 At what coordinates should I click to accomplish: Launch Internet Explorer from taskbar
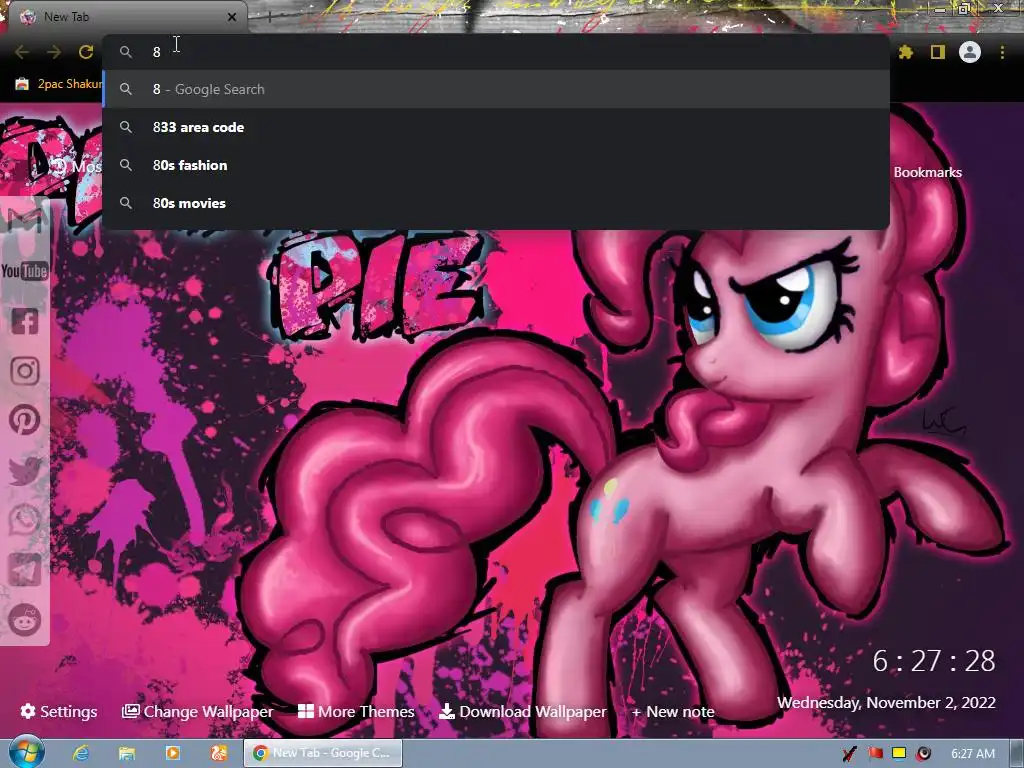pos(81,754)
